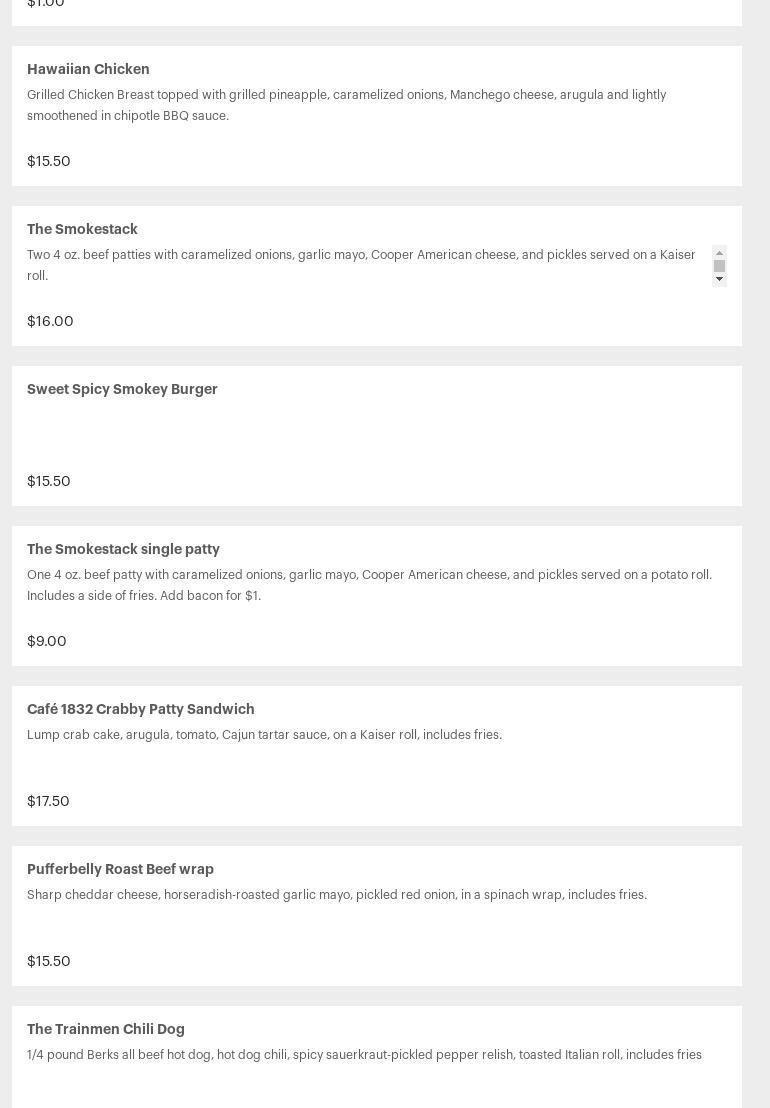
Task: Click the $16.00 Smokestack price
Action: coord(50,322)
